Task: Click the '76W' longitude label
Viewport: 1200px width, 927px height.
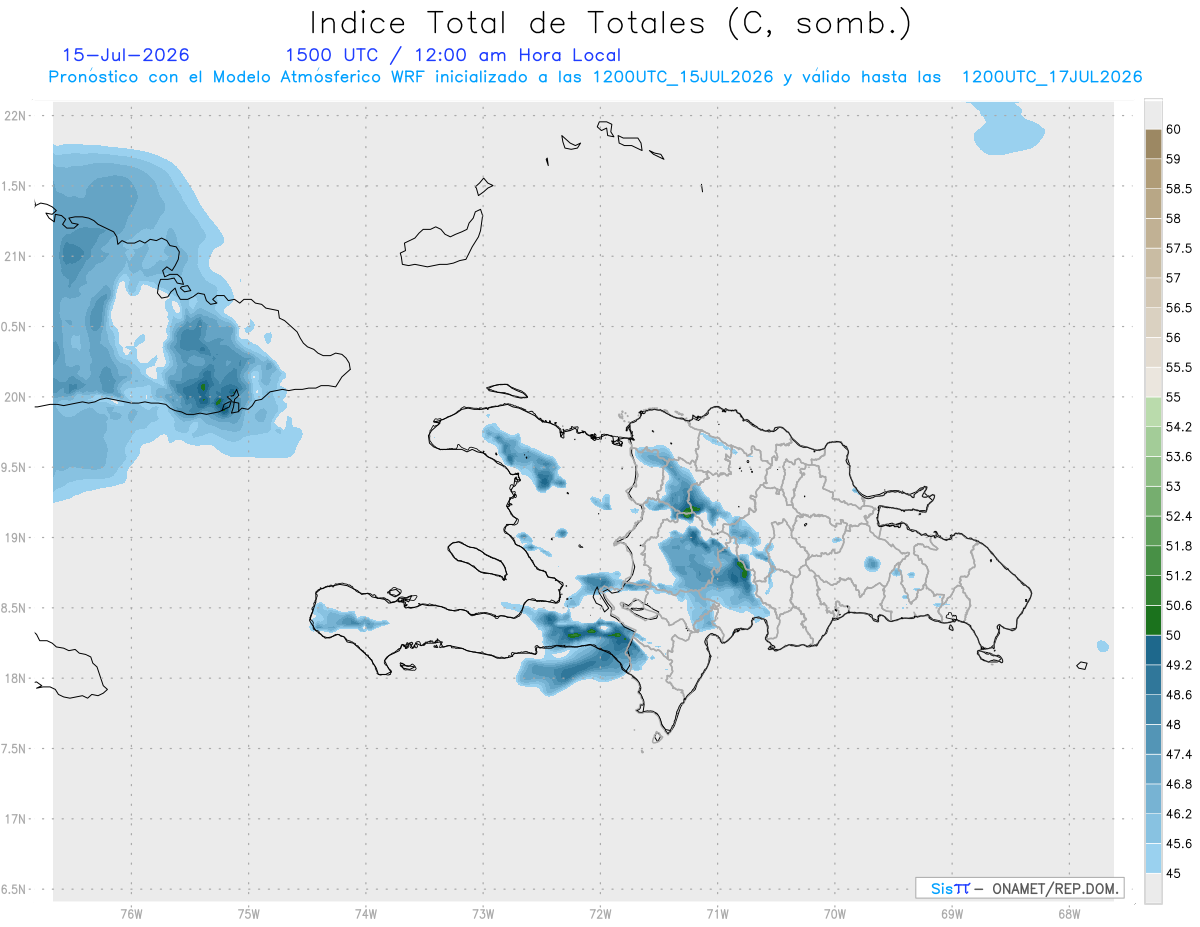Action: pyautogui.click(x=131, y=914)
